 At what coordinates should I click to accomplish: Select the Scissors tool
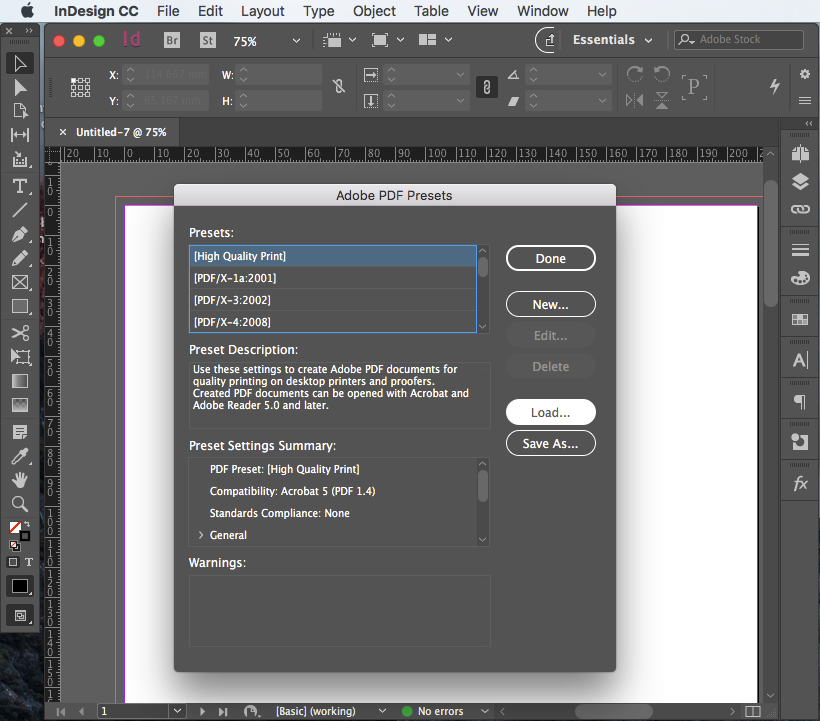[x=20, y=333]
